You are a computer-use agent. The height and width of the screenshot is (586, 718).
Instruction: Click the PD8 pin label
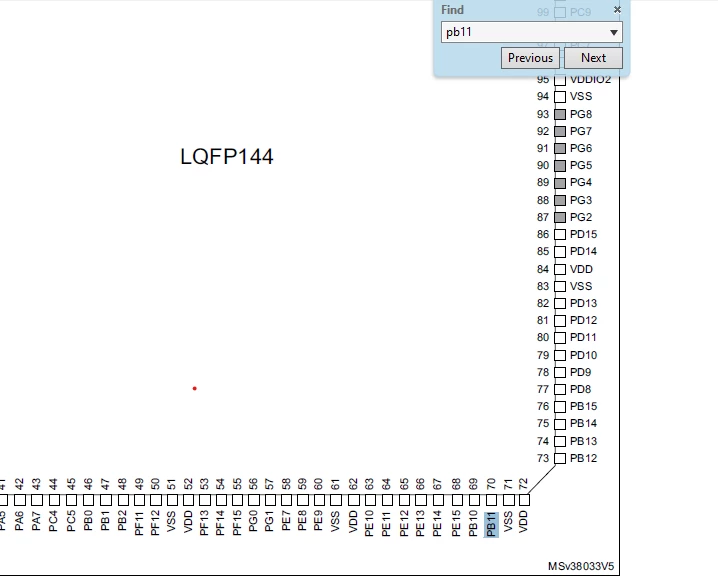coord(581,389)
